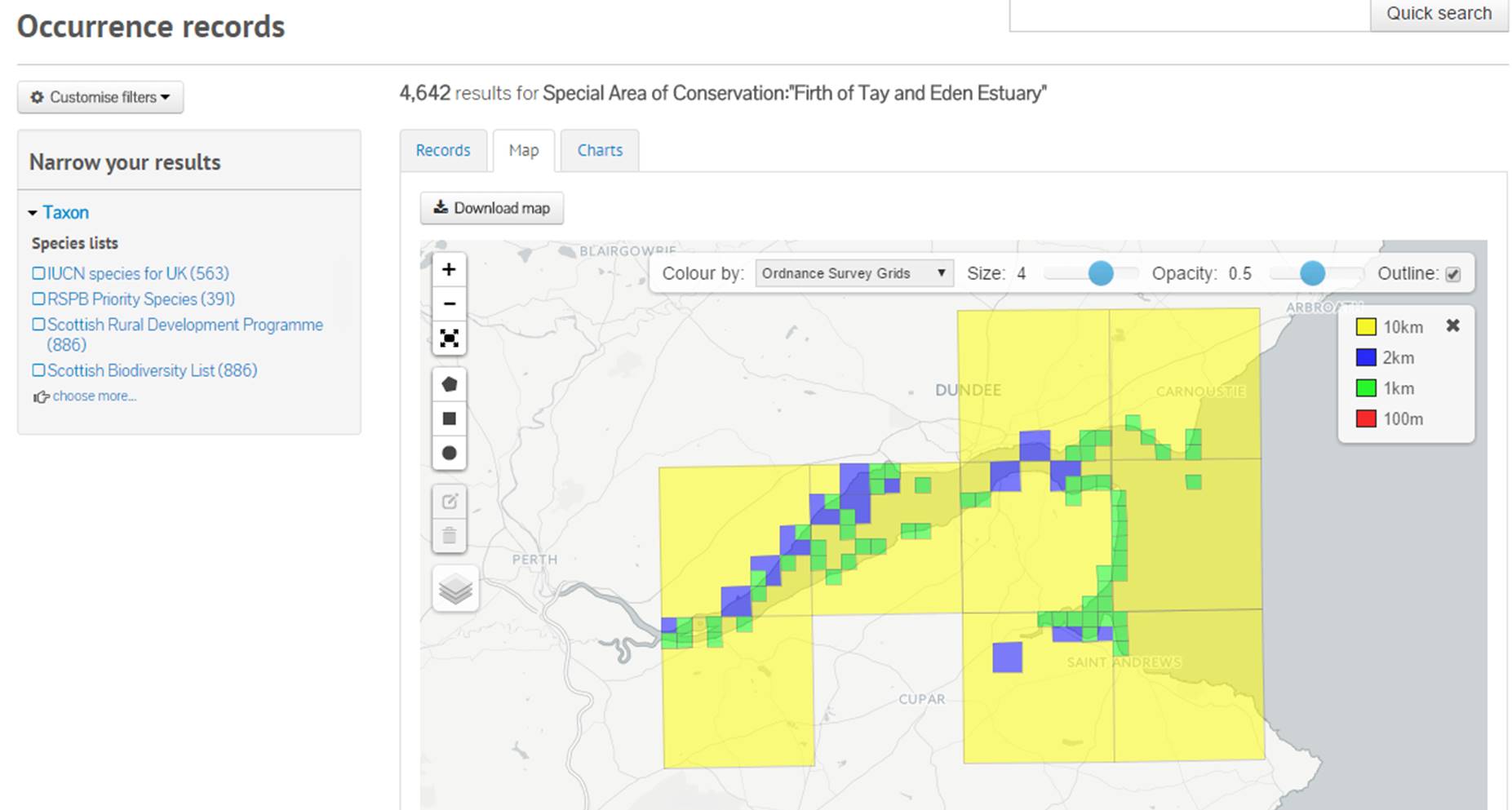1512x810 pixels.
Task: Click the edit shapes icon
Action: (449, 501)
